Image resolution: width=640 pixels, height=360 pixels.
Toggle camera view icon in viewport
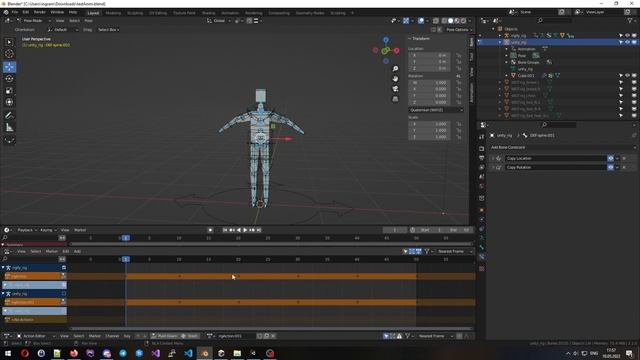pyautogui.click(x=395, y=89)
